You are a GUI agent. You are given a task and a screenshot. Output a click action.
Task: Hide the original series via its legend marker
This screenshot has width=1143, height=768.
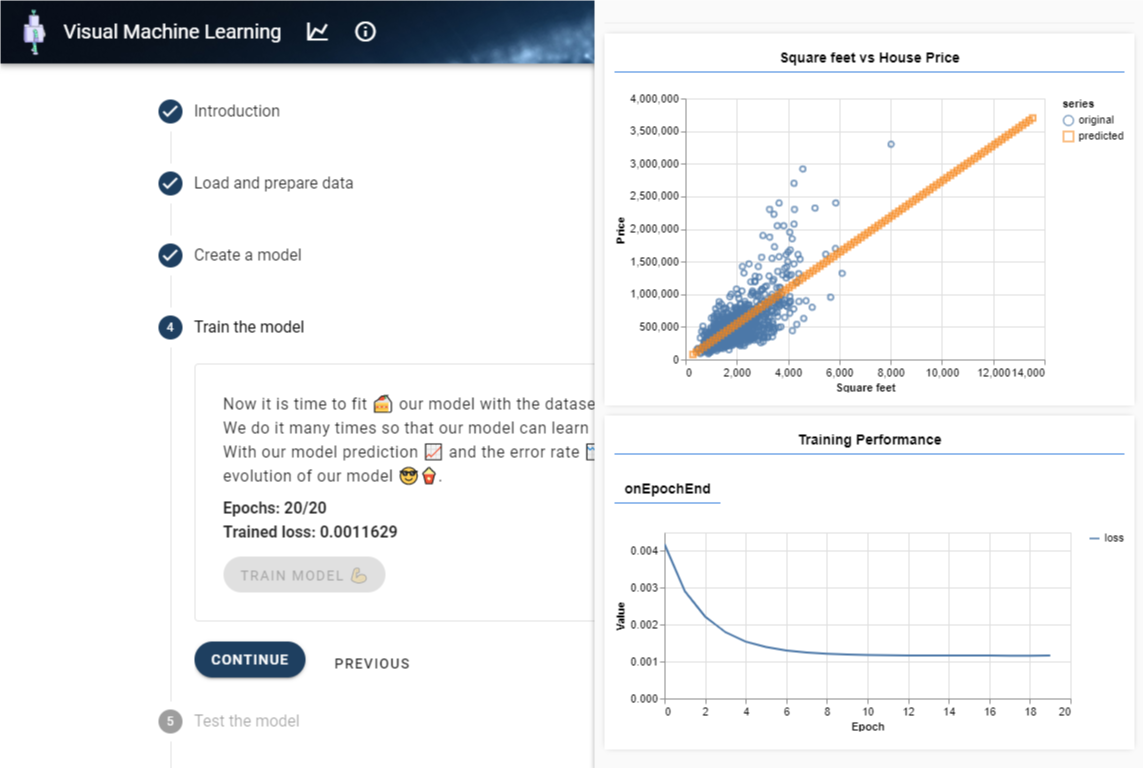(x=1069, y=119)
